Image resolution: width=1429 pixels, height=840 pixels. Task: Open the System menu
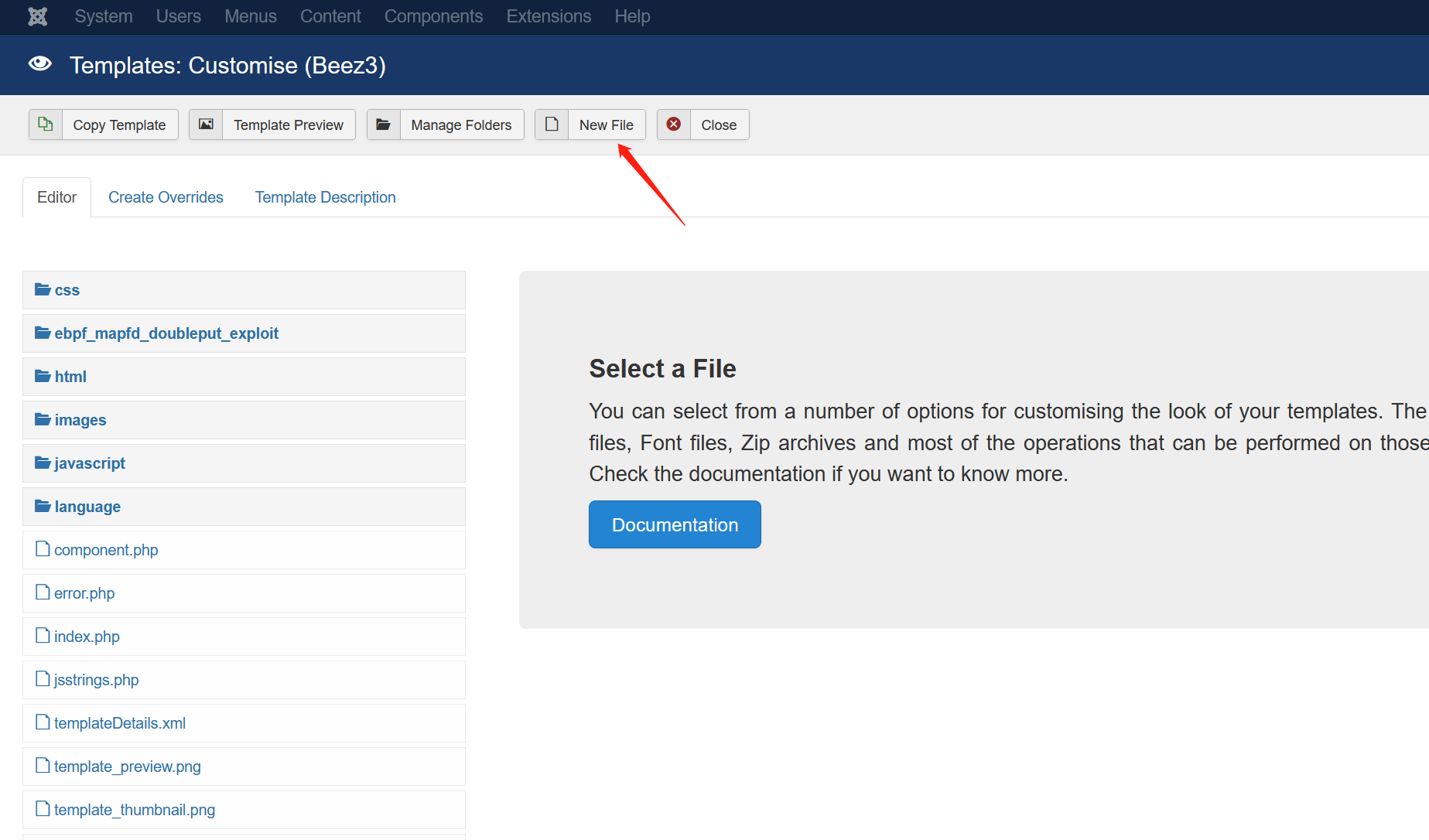104,16
